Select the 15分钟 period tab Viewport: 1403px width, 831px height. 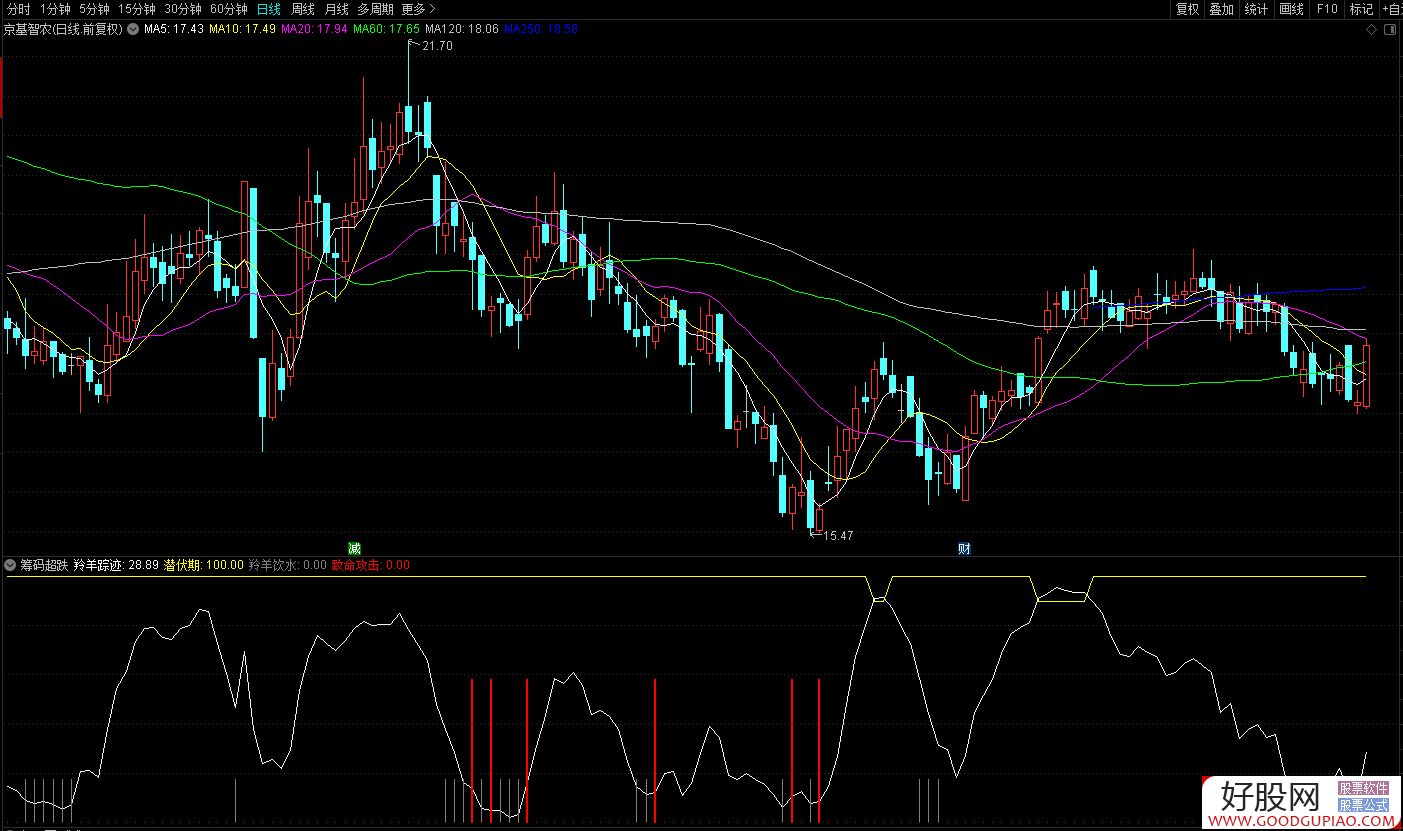137,9
